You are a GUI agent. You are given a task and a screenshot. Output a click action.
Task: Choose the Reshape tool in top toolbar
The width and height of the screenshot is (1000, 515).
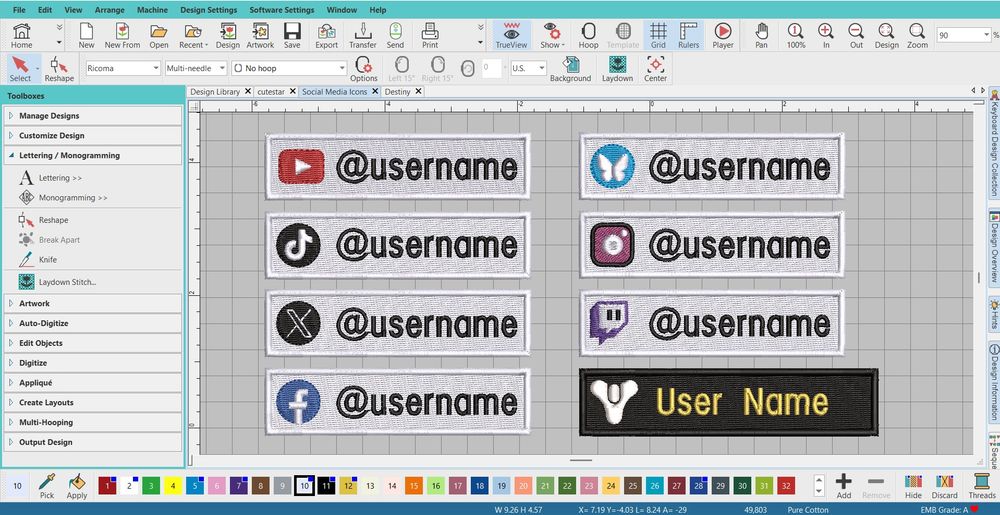pos(59,69)
